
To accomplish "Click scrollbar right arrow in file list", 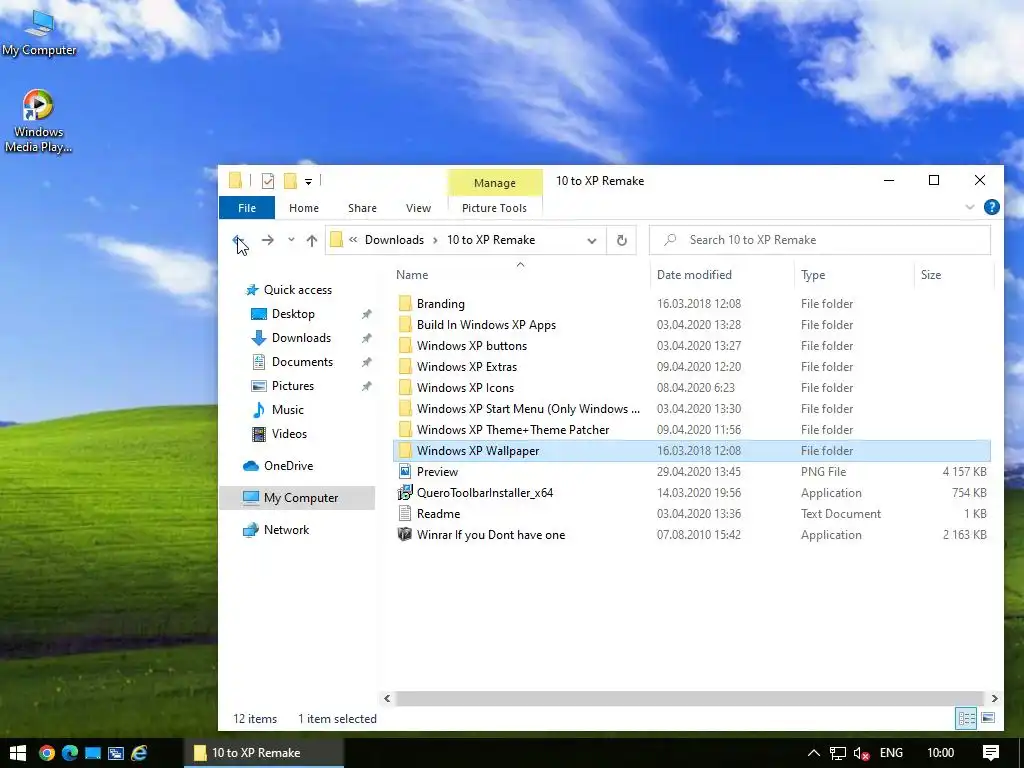I will [994, 698].
